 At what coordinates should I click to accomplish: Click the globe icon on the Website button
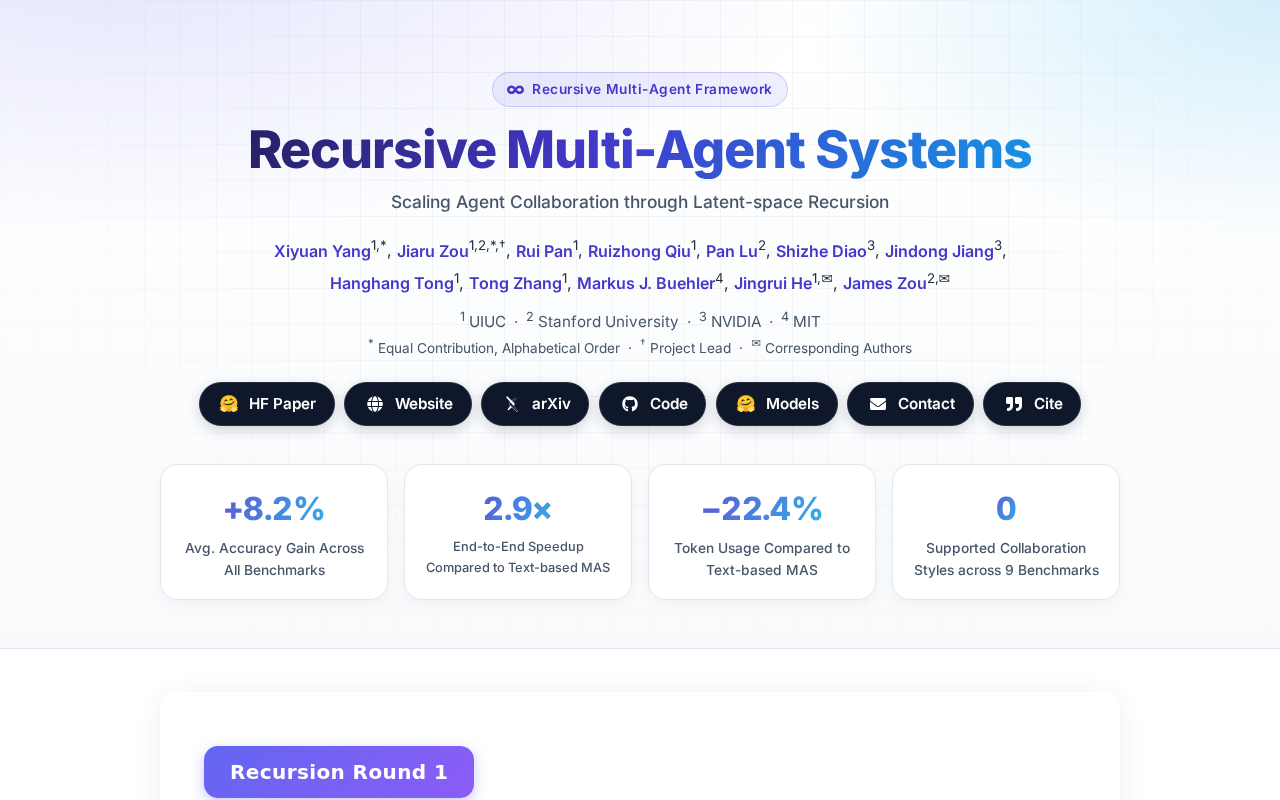(x=375, y=404)
